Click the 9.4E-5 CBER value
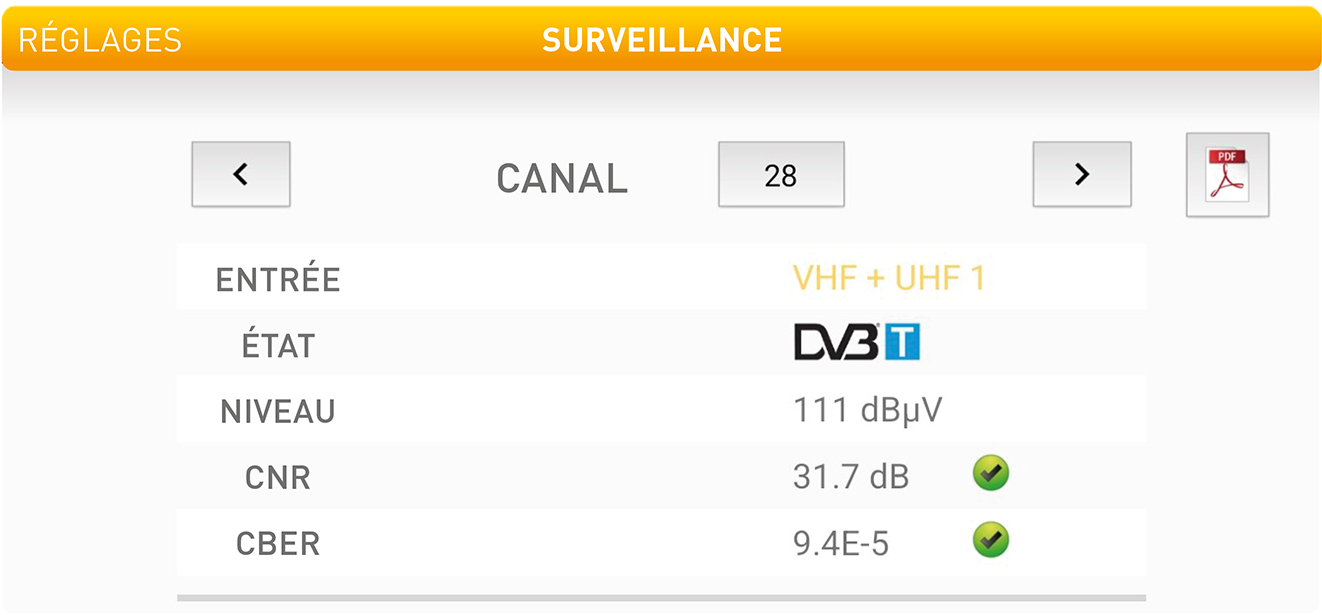The width and height of the screenshot is (1322, 615). [x=840, y=544]
